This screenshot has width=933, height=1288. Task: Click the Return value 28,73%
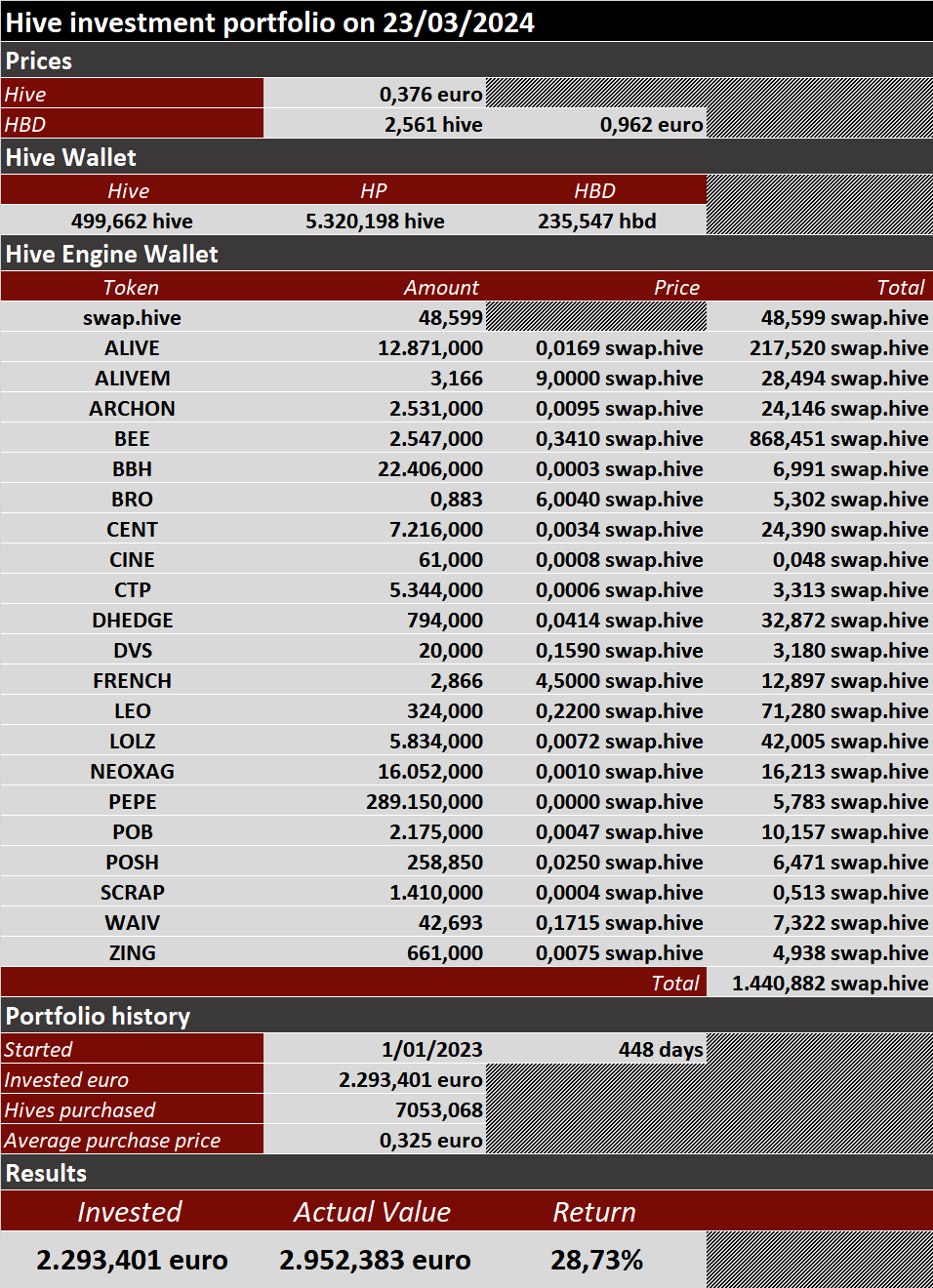pos(596,1260)
